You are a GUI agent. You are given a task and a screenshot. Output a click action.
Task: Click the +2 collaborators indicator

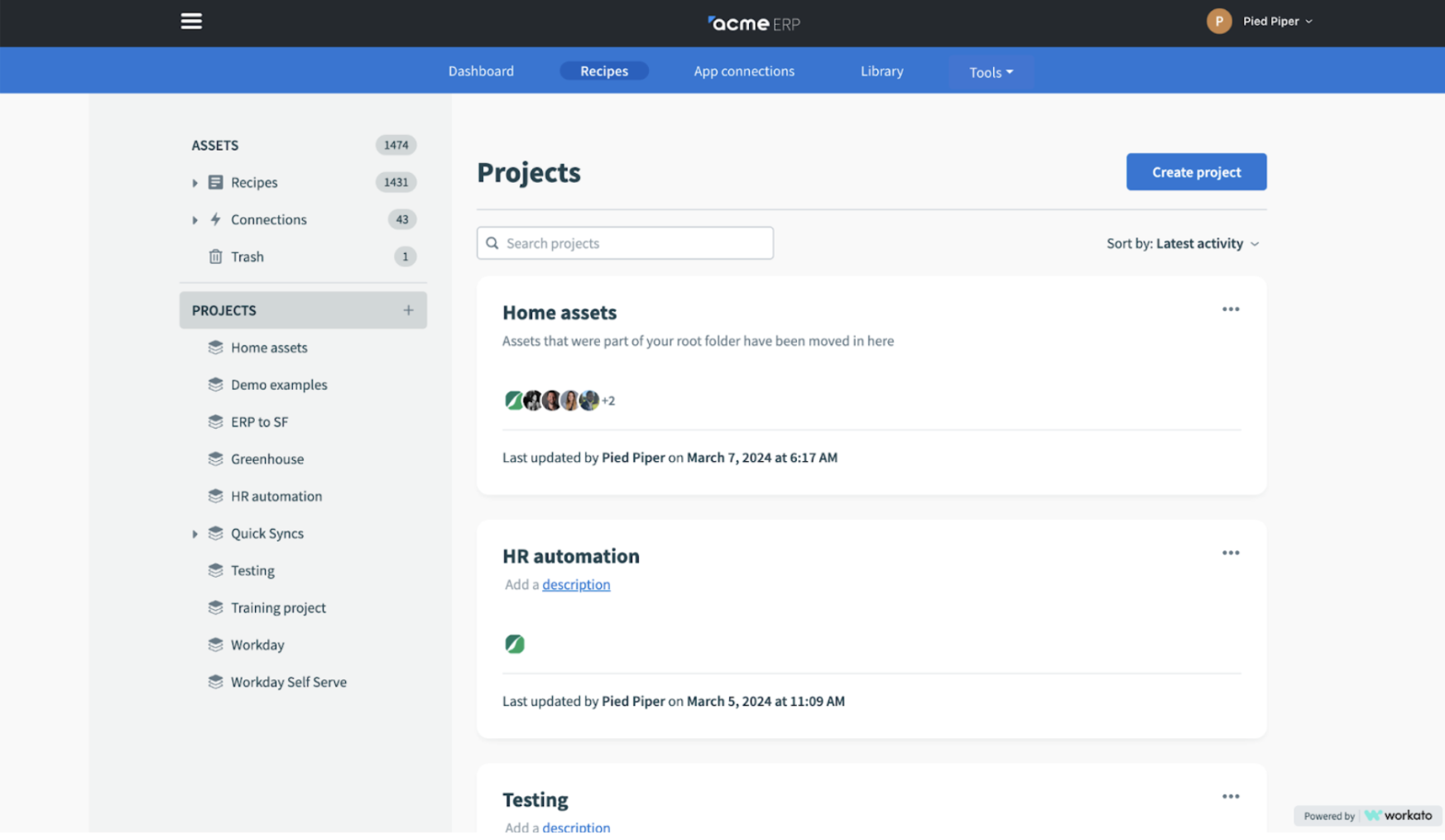[608, 401]
